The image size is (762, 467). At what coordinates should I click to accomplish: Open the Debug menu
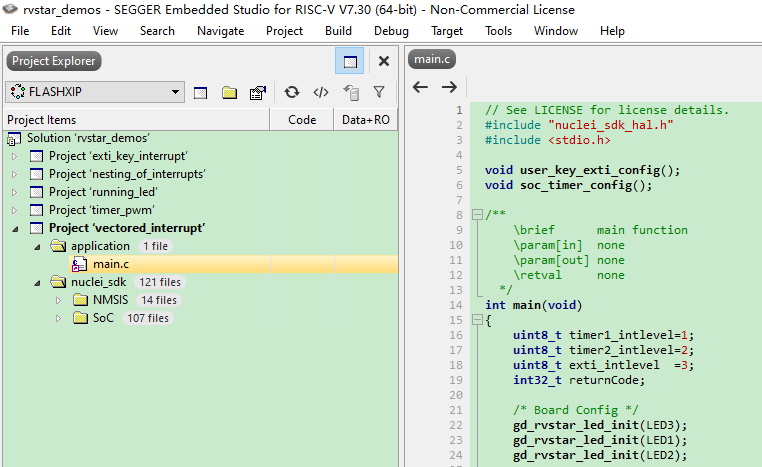[x=391, y=31]
